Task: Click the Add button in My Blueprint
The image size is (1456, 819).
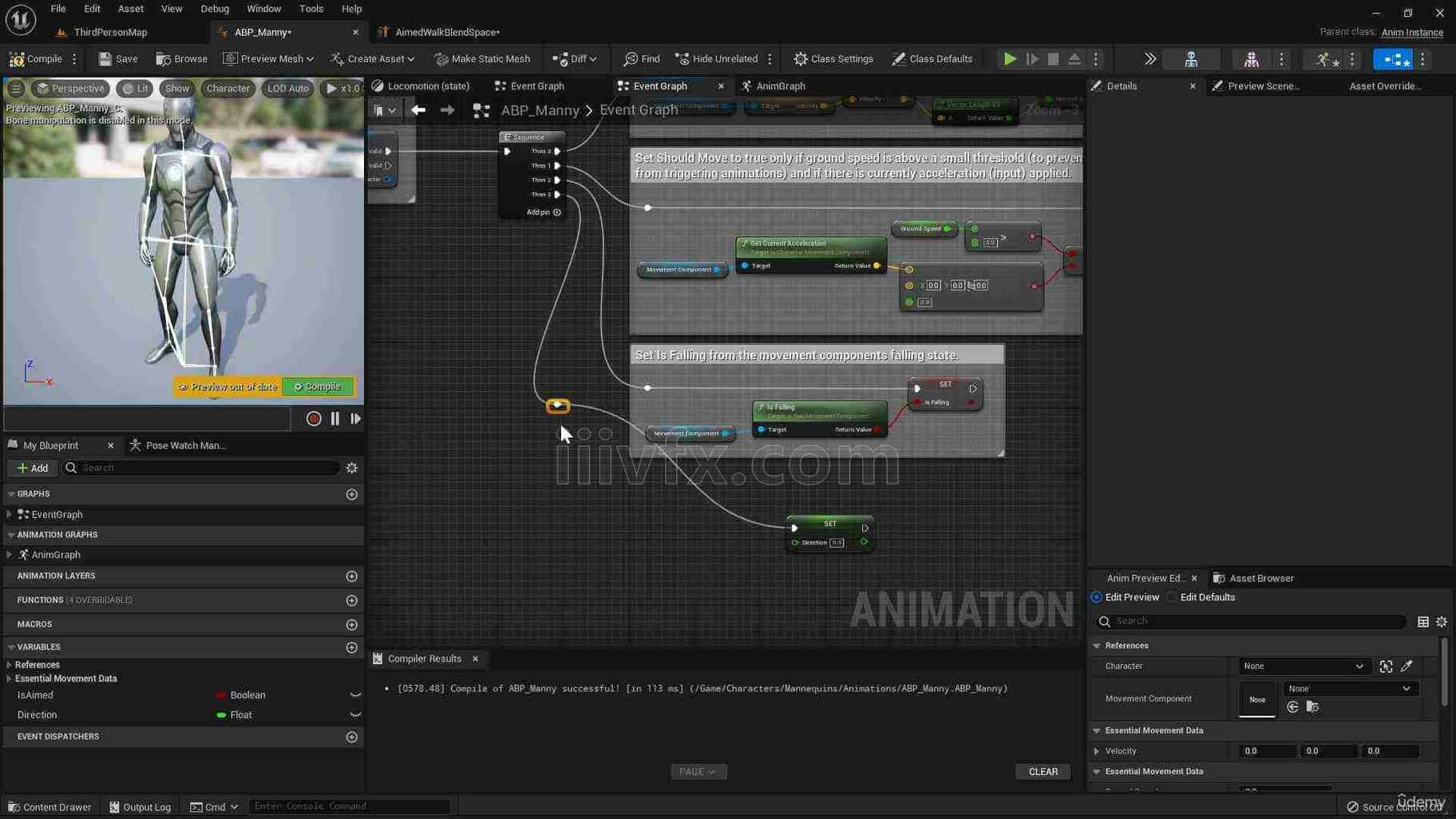Action: pyautogui.click(x=33, y=468)
